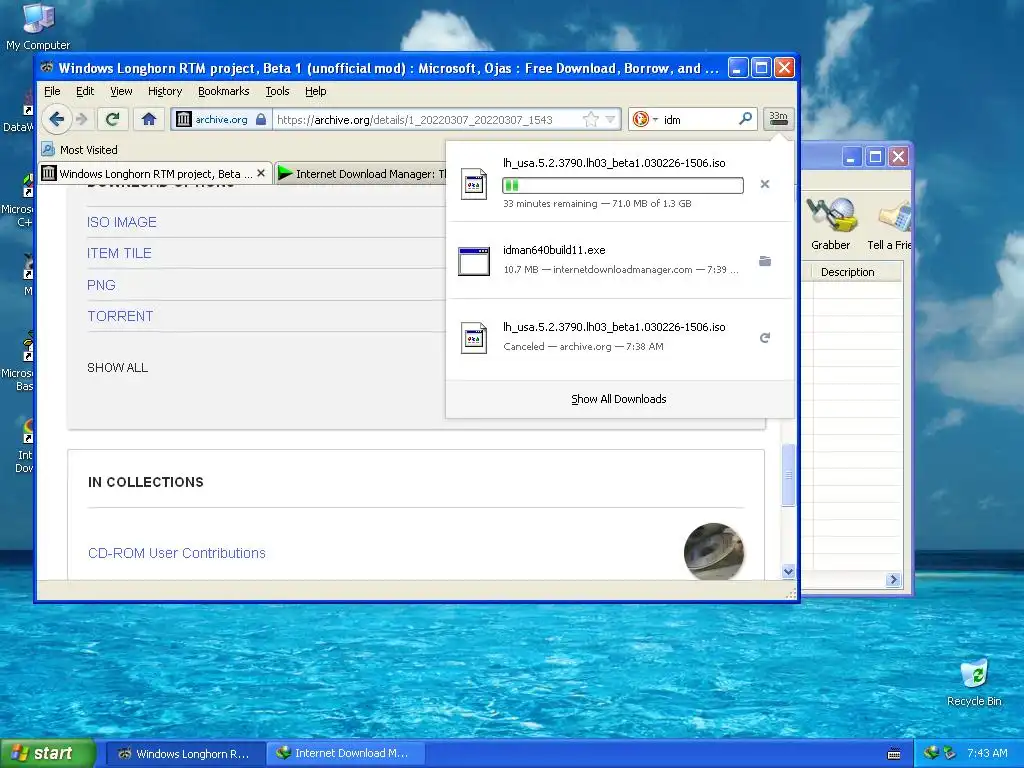This screenshot has height=768, width=1024.
Task: Open the Edit menu
Action: [85, 91]
